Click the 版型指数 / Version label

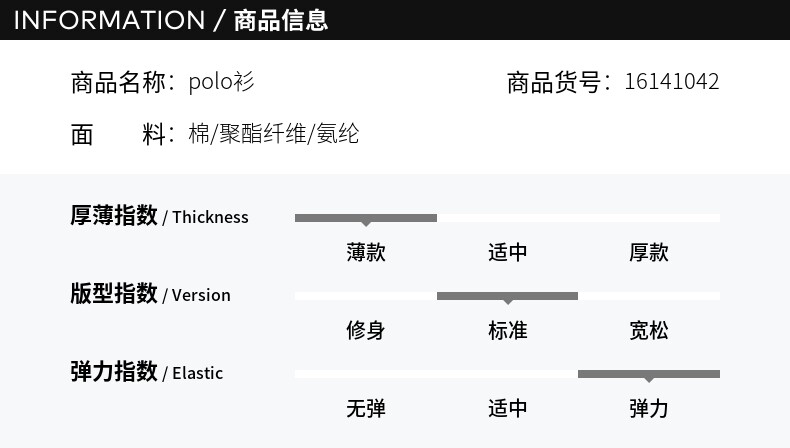pyautogui.click(x=150, y=294)
